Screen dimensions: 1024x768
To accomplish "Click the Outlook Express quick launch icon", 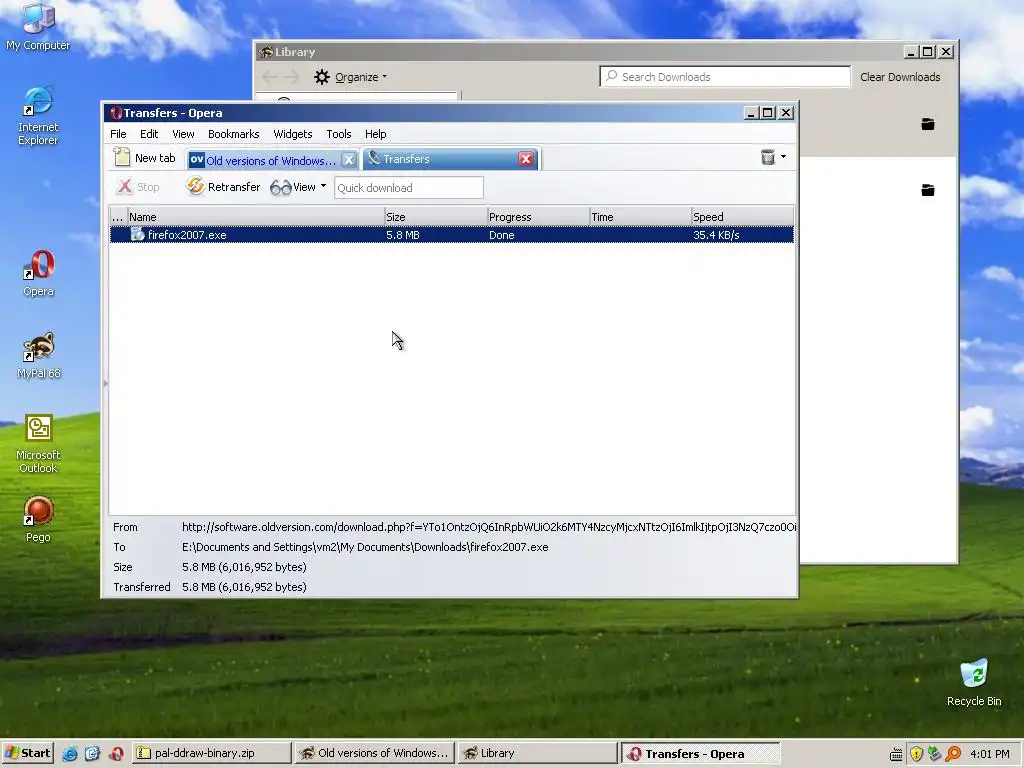I will (92, 754).
